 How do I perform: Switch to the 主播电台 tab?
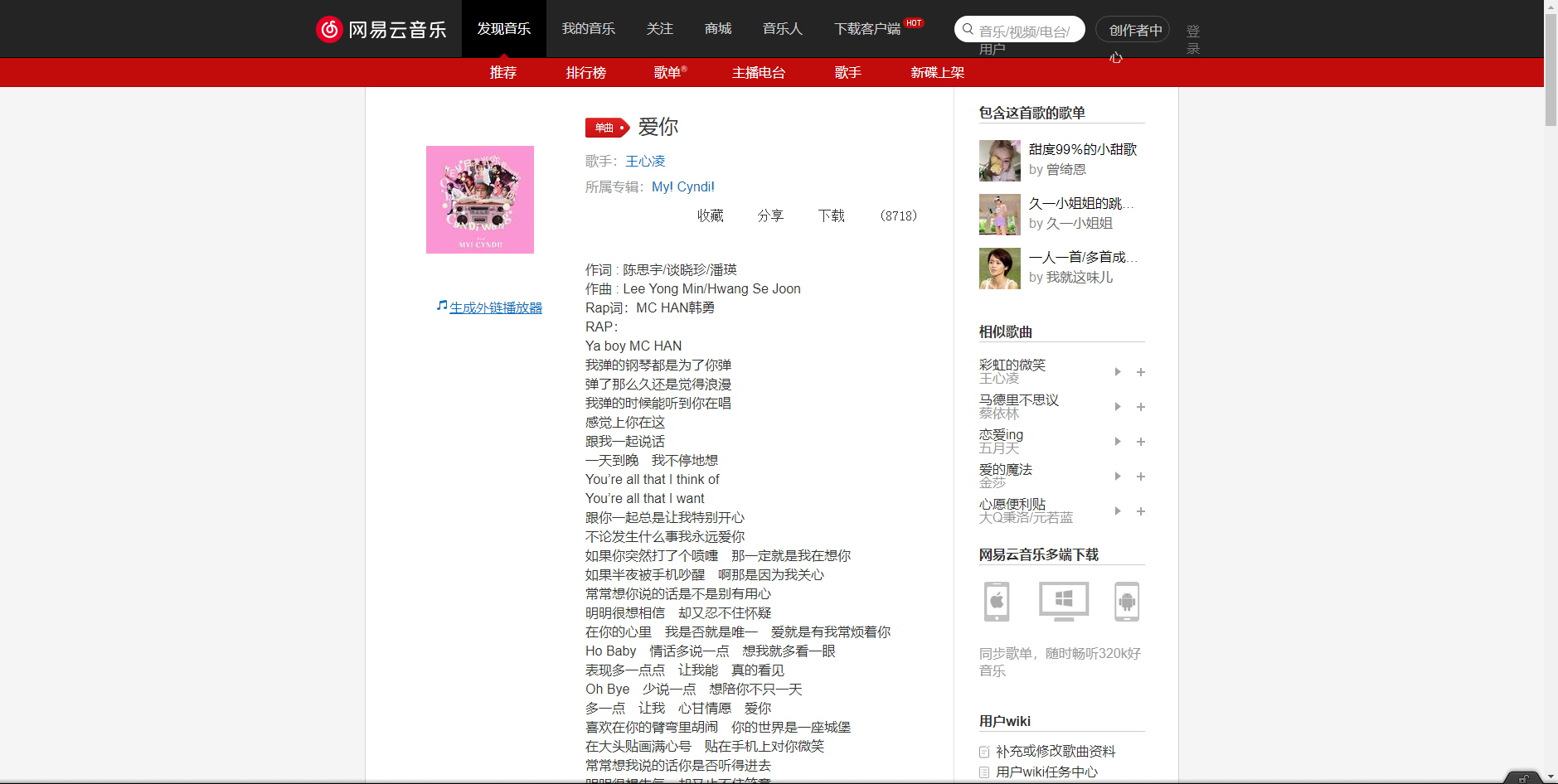tap(758, 73)
